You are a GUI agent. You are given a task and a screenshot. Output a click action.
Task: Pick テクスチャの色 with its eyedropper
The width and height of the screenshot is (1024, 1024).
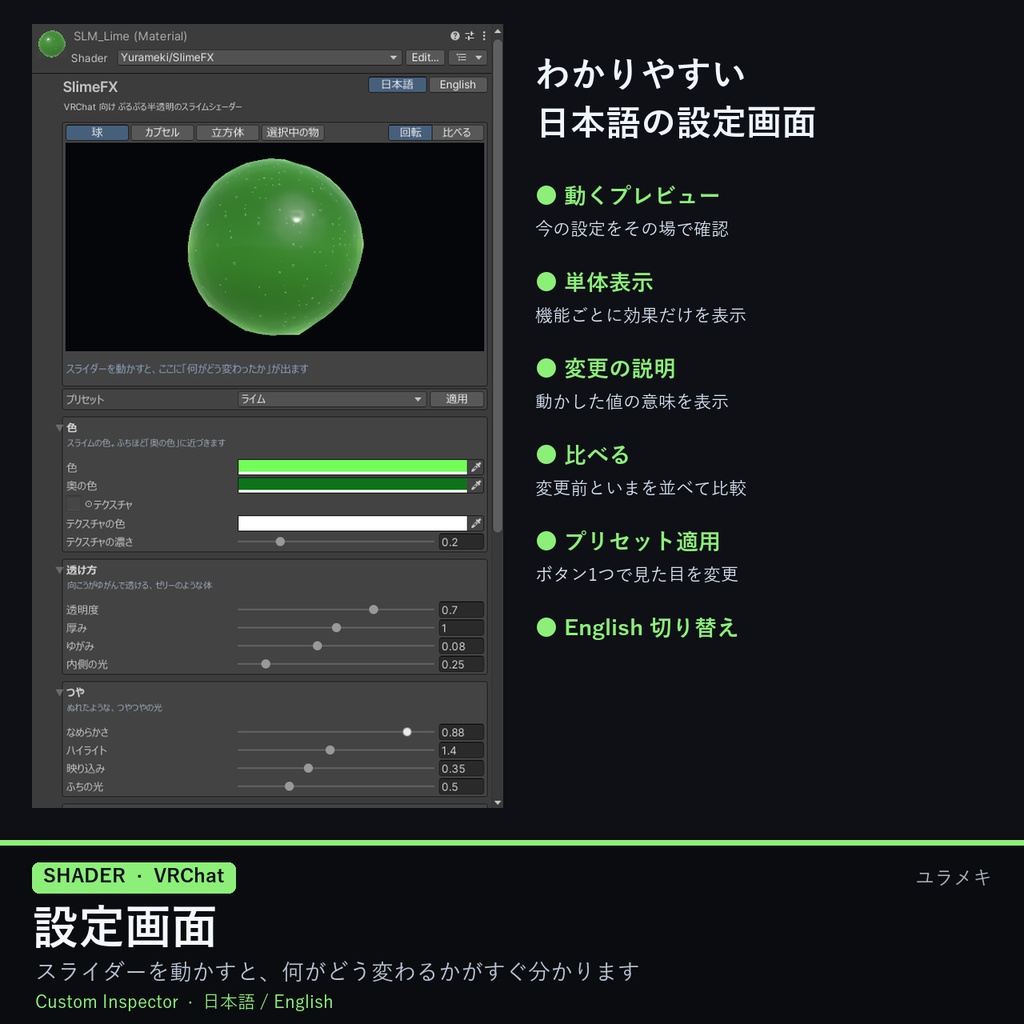tap(477, 523)
